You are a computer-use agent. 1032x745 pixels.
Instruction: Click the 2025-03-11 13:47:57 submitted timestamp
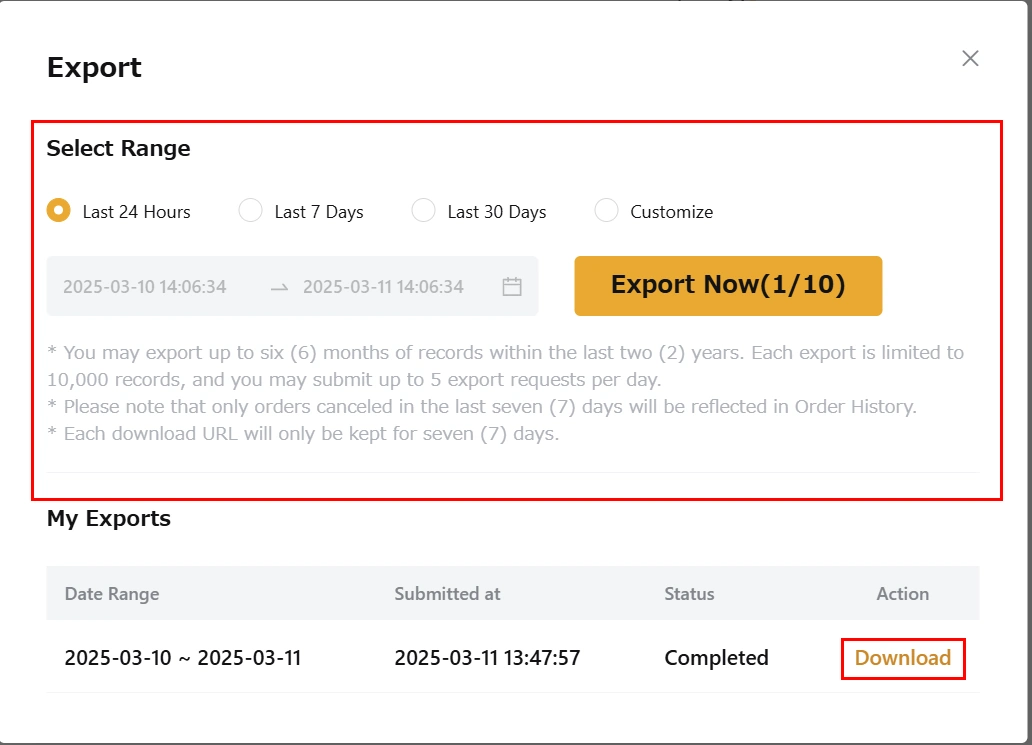(x=487, y=658)
